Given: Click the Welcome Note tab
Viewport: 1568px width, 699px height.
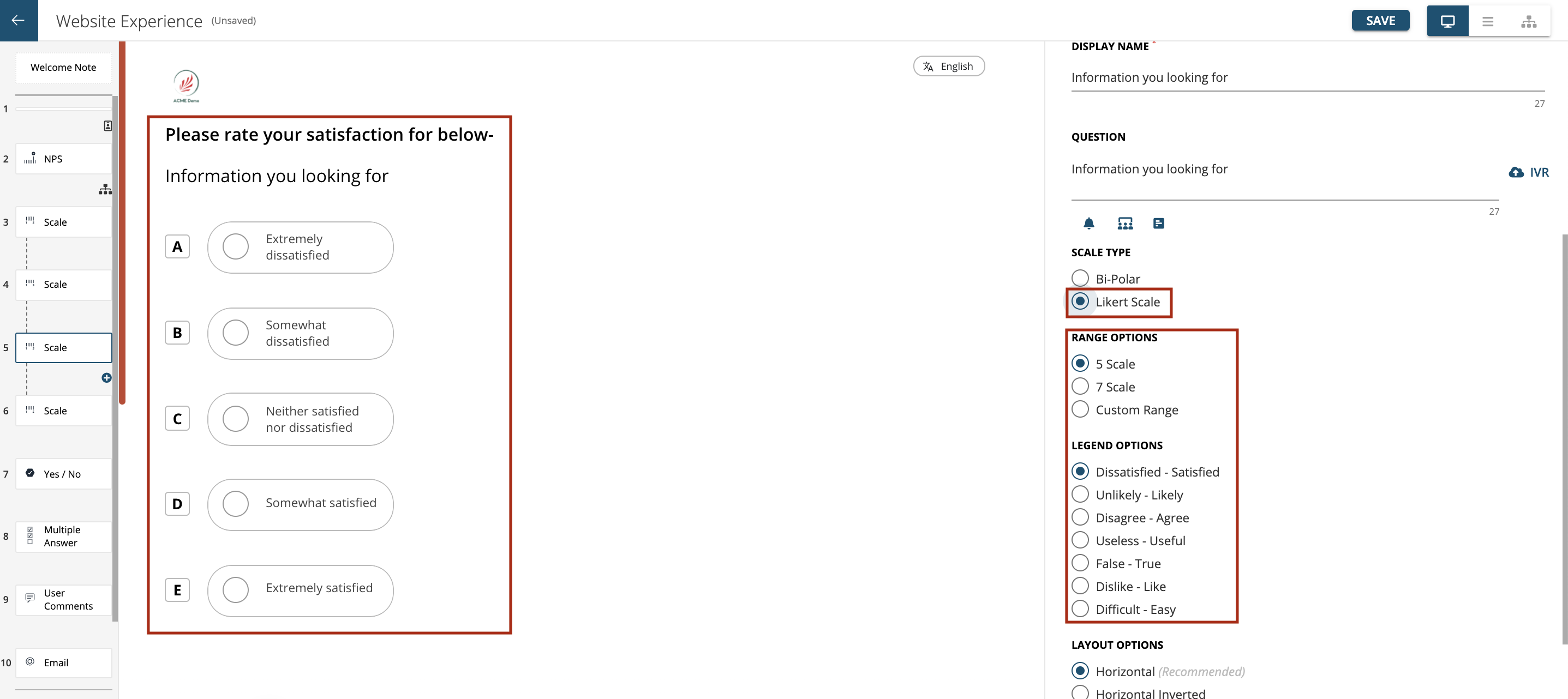Looking at the screenshot, I should (x=63, y=67).
